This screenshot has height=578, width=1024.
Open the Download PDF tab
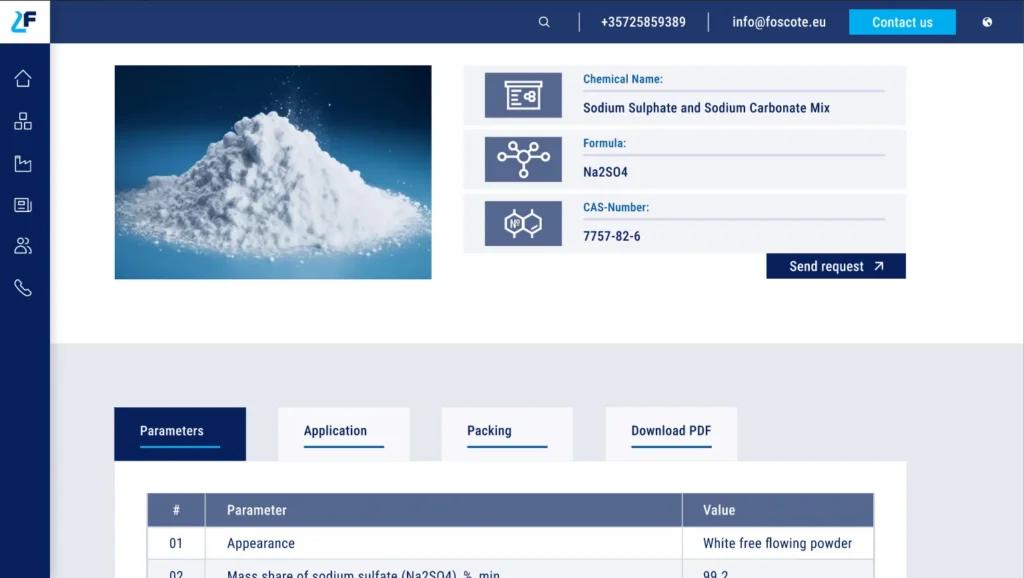point(671,434)
